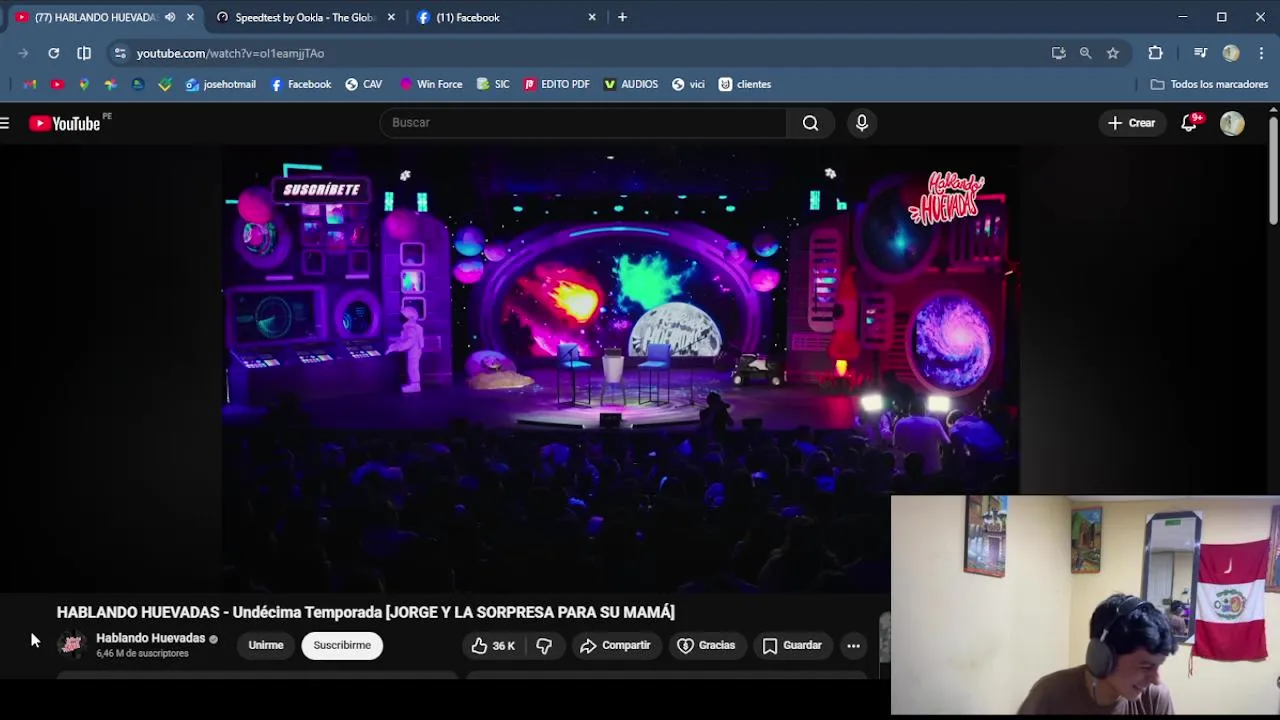Expand the Todos los marcadores folder
Viewport: 1280px width, 720px height.
tap(1210, 84)
